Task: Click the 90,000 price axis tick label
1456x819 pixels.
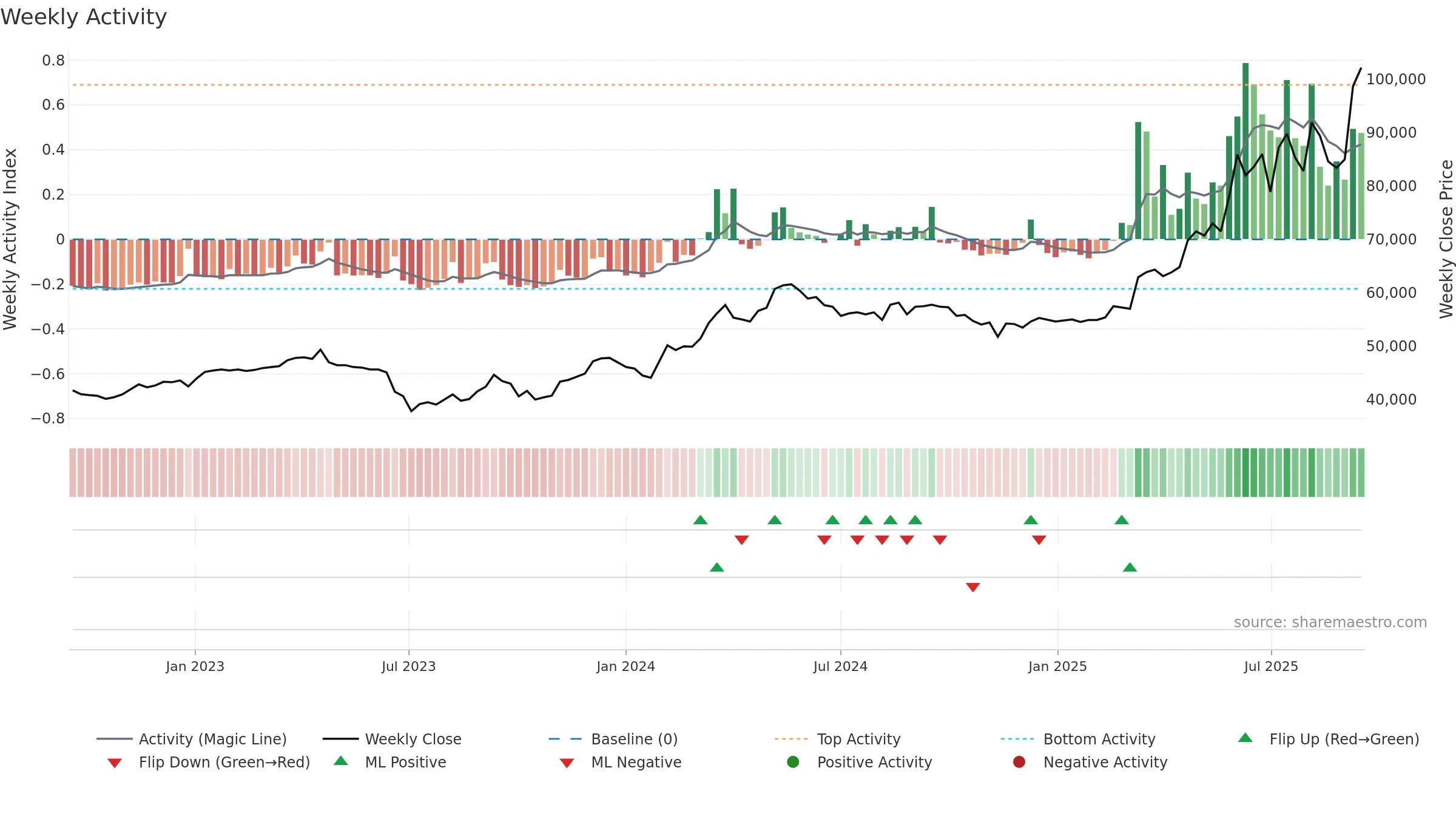Action: pos(1391,132)
